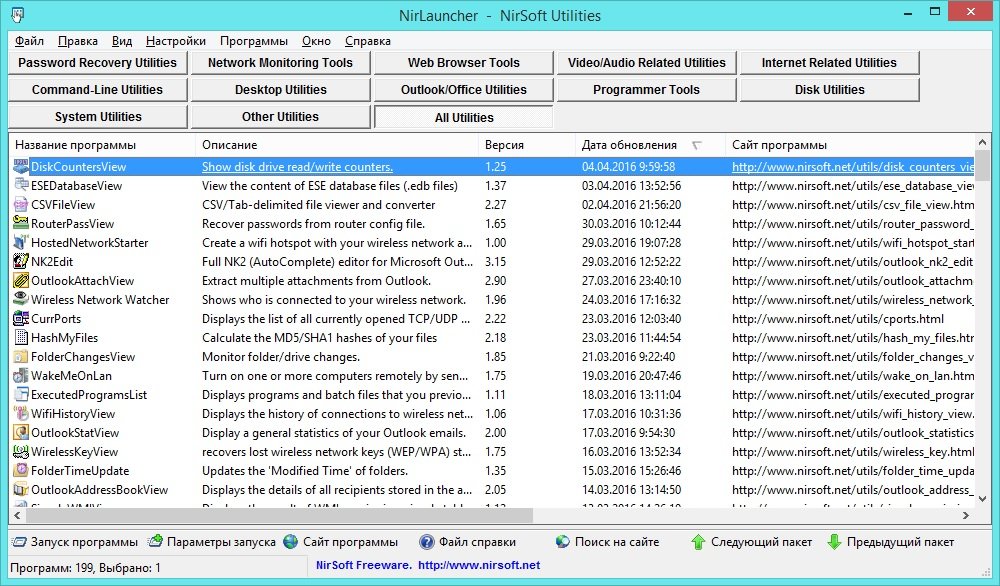
Task: Open launch parameters icon in toolbar
Action: pyautogui.click(x=155, y=542)
